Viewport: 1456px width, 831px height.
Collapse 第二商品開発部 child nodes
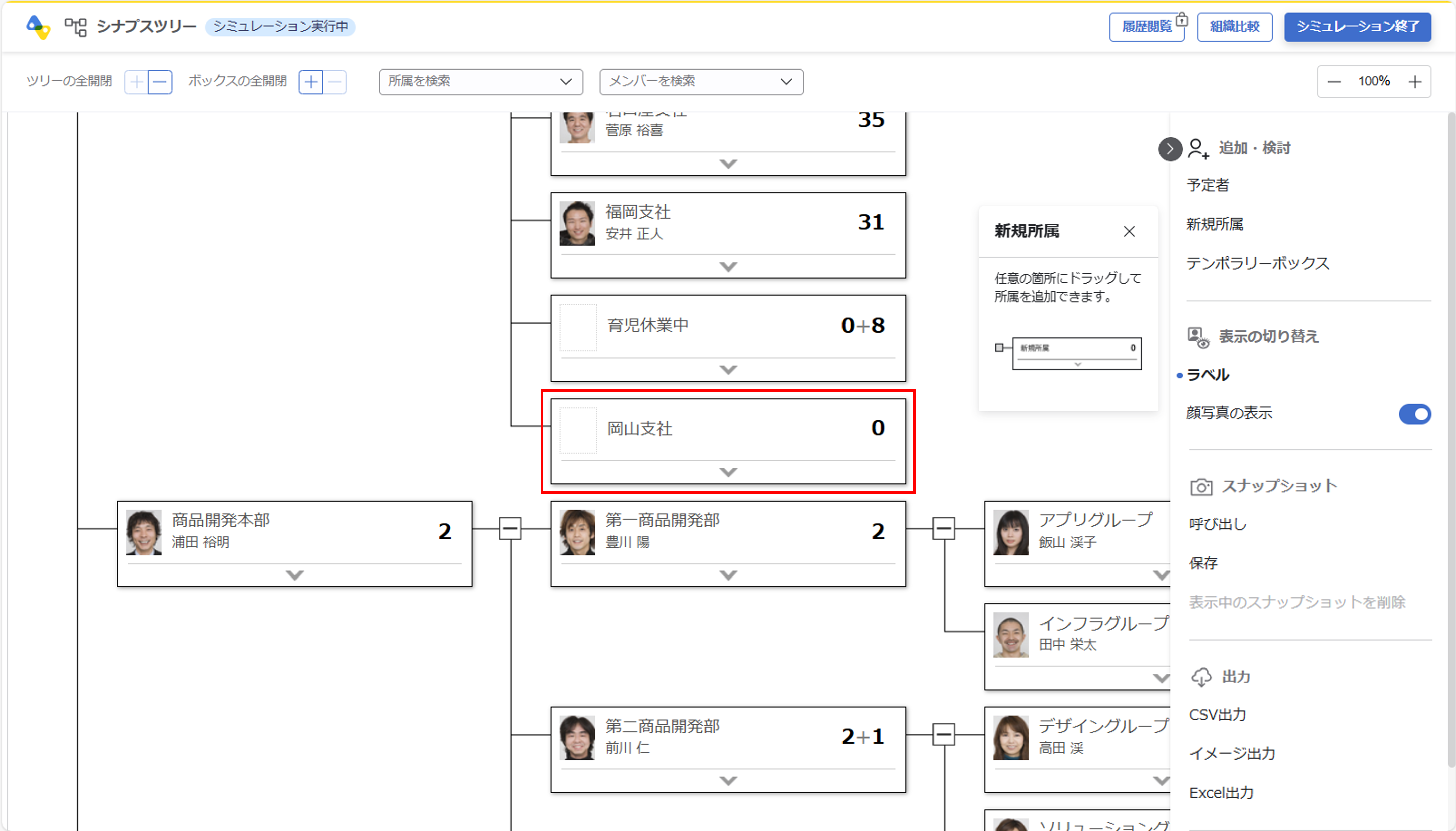coord(944,735)
